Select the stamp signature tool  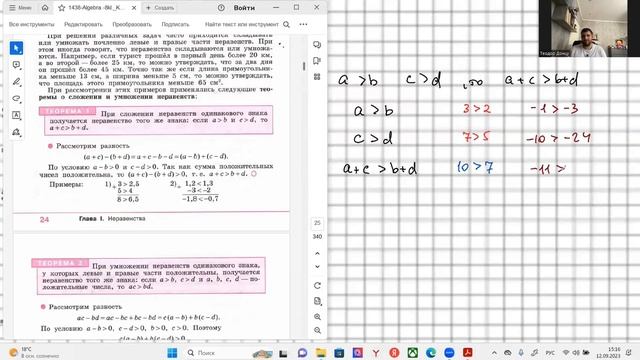pos(16,132)
